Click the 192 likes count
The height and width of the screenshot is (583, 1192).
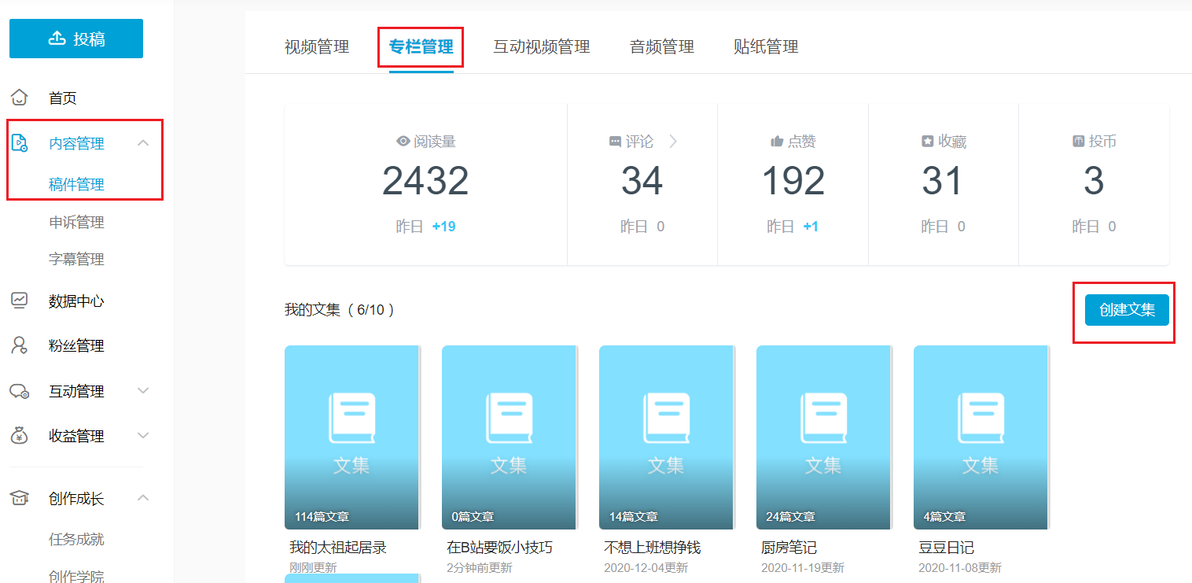(x=793, y=182)
